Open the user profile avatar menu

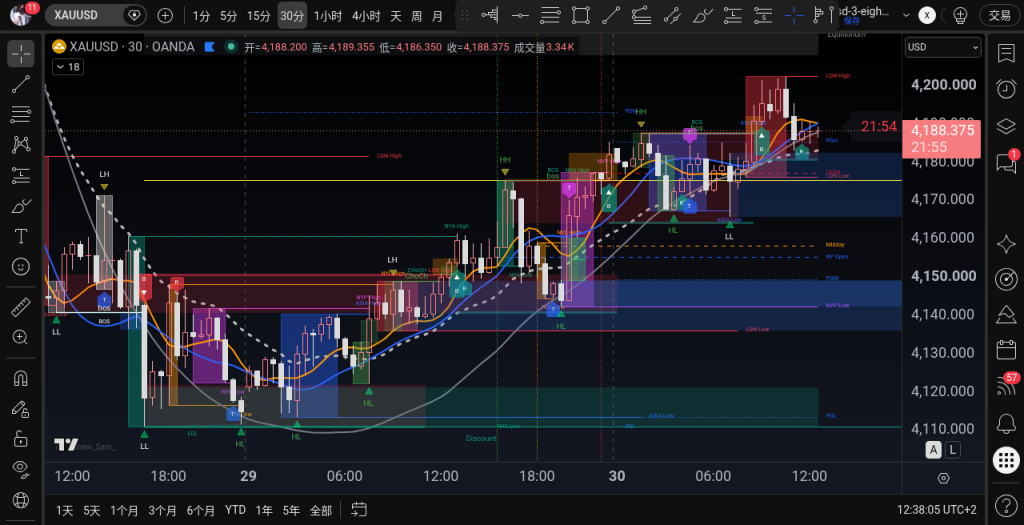click(22, 16)
